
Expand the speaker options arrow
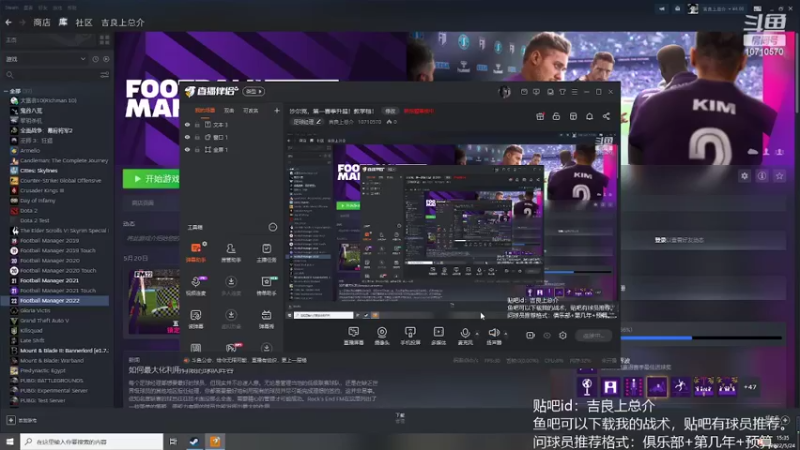click(x=506, y=334)
